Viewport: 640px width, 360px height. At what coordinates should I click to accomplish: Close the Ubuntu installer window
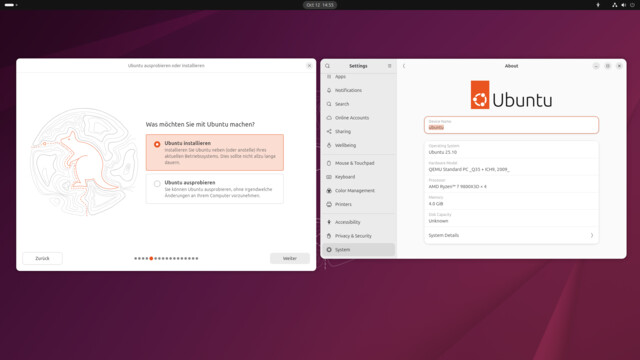(309, 66)
